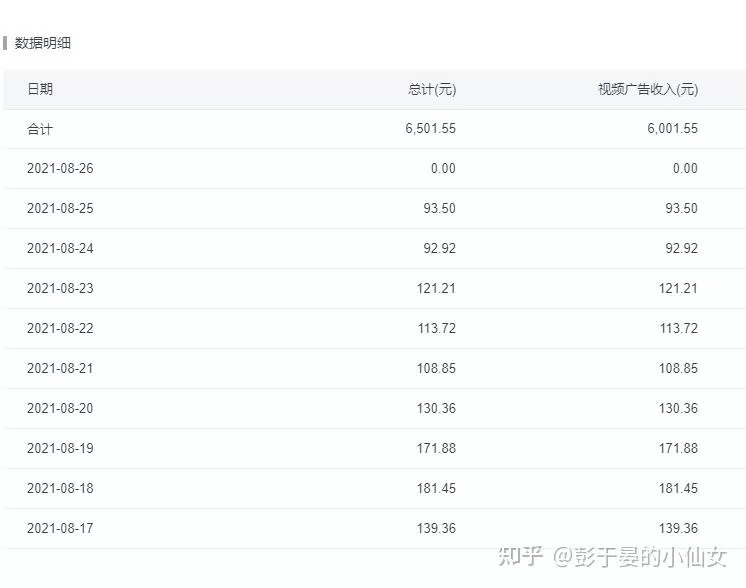746x588 pixels.
Task: Select the 合计 summary row label
Action: [x=40, y=129]
